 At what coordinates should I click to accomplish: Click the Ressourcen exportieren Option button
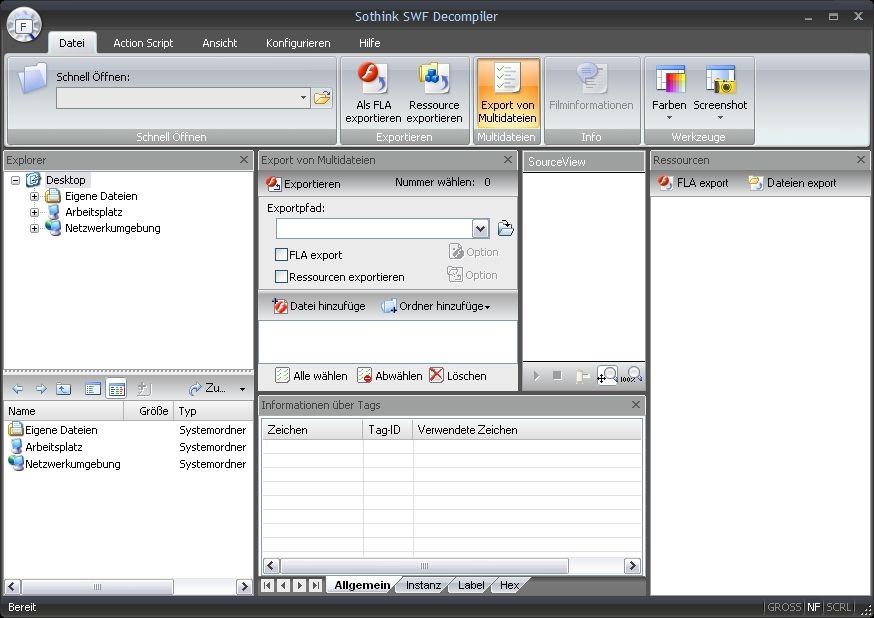coord(472,275)
